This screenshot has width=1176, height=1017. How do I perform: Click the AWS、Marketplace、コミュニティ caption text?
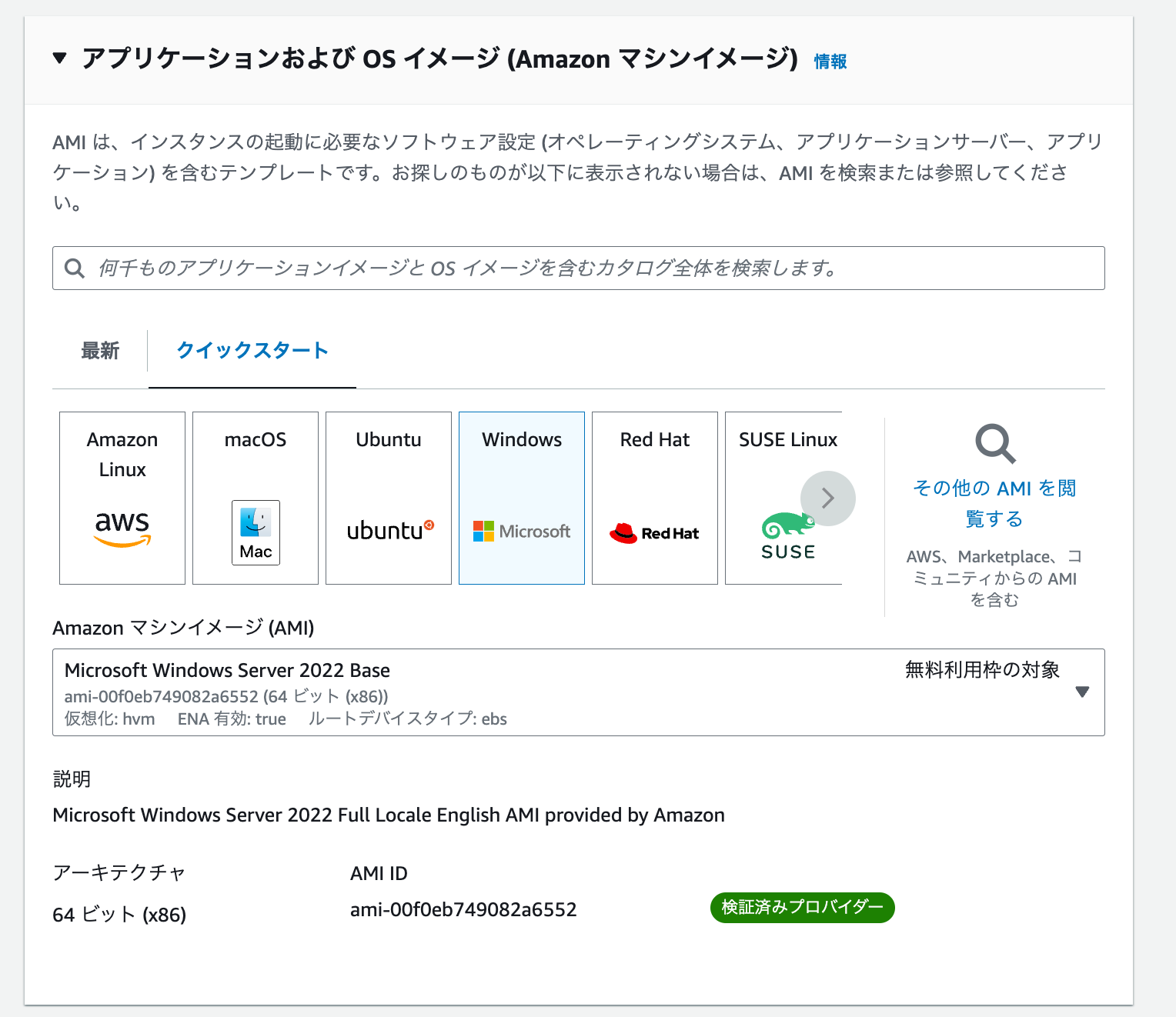[994, 578]
